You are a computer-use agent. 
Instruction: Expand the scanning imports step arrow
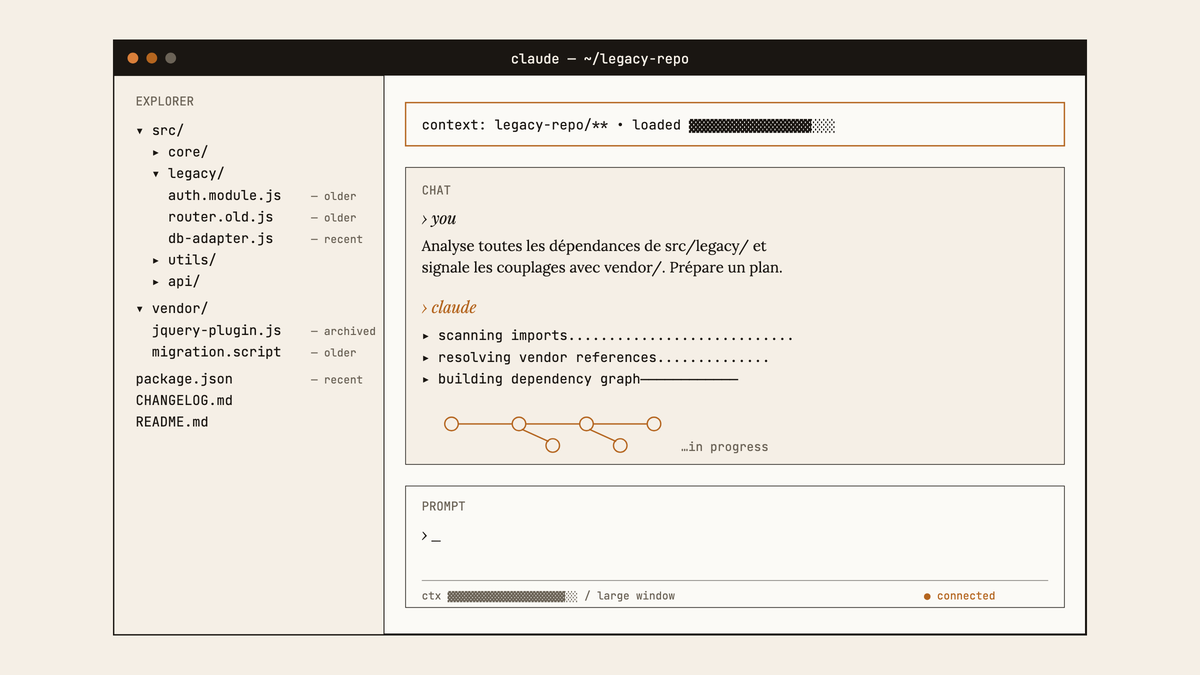(426, 336)
